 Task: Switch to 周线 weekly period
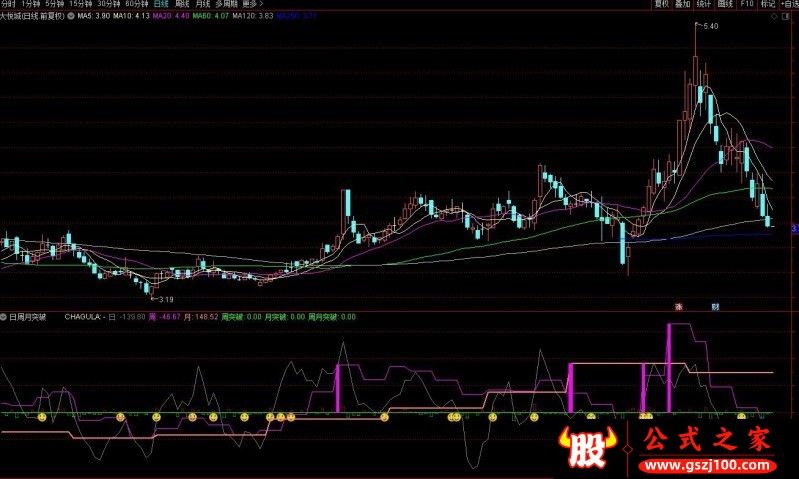184,4
